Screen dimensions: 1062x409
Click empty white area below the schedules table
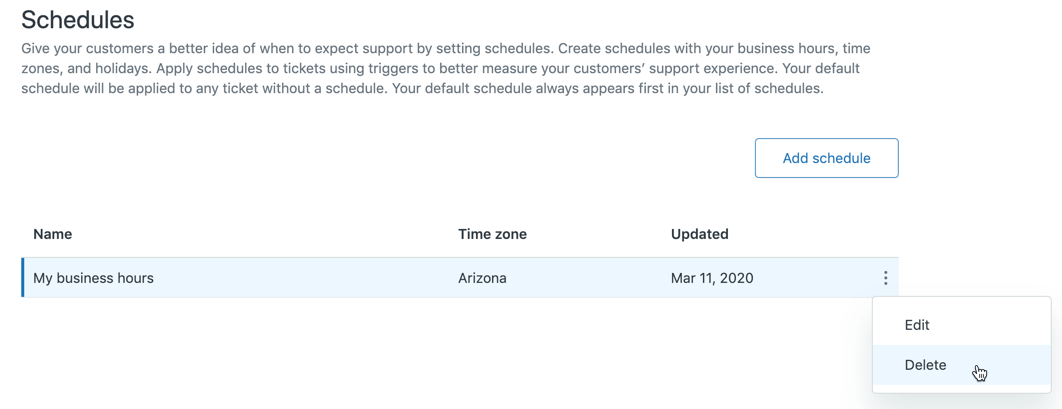pos(400,360)
